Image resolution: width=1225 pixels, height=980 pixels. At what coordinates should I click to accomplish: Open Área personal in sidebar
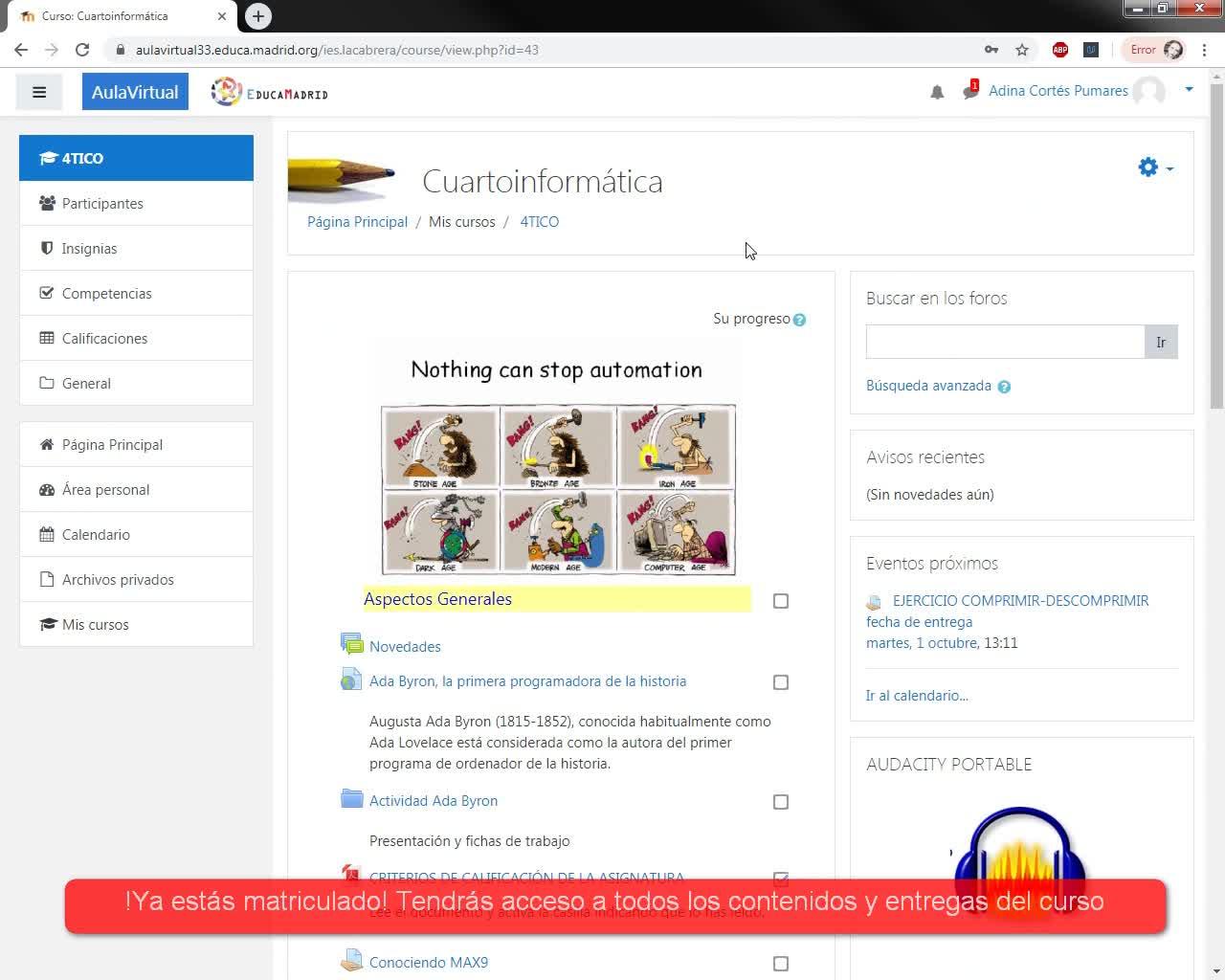click(136, 489)
